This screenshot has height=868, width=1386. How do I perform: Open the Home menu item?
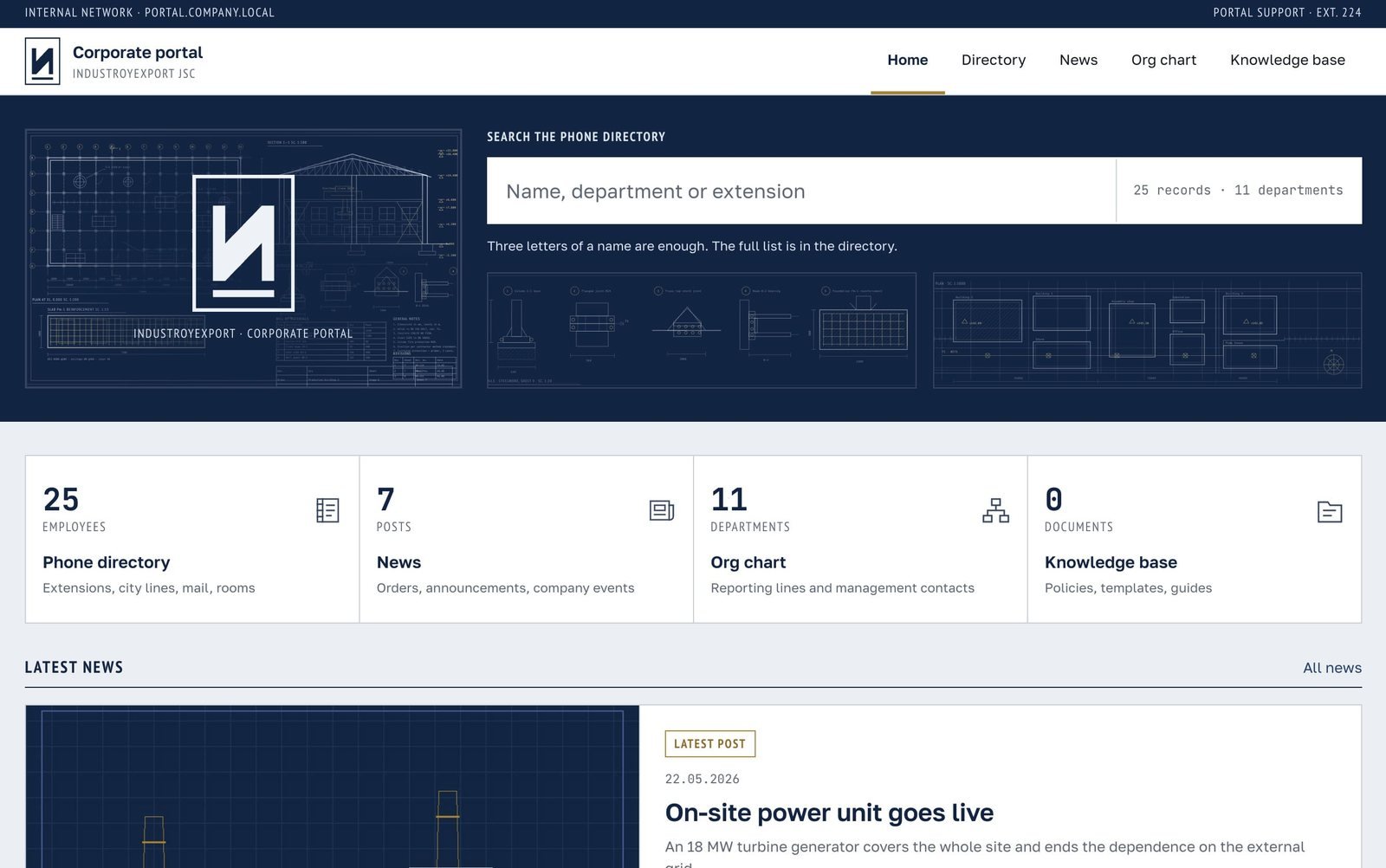(x=908, y=61)
